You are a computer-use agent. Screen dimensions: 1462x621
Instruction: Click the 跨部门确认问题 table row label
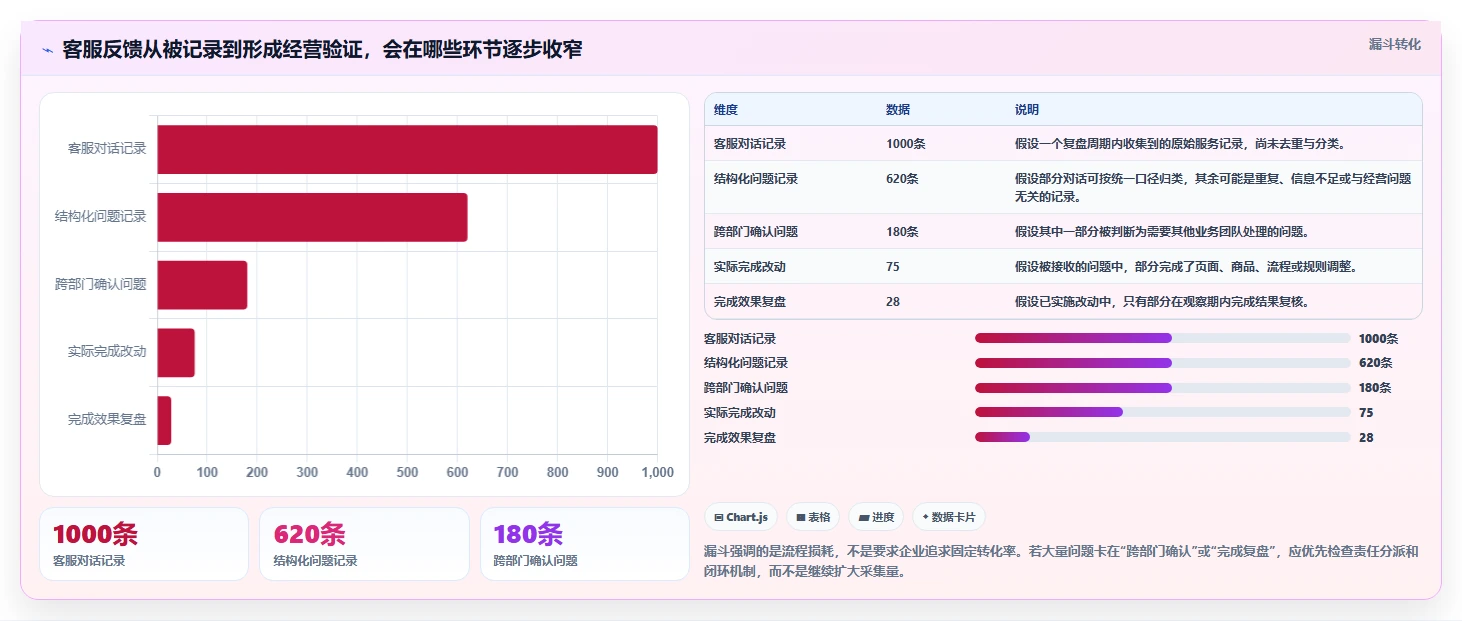pyautogui.click(x=755, y=232)
